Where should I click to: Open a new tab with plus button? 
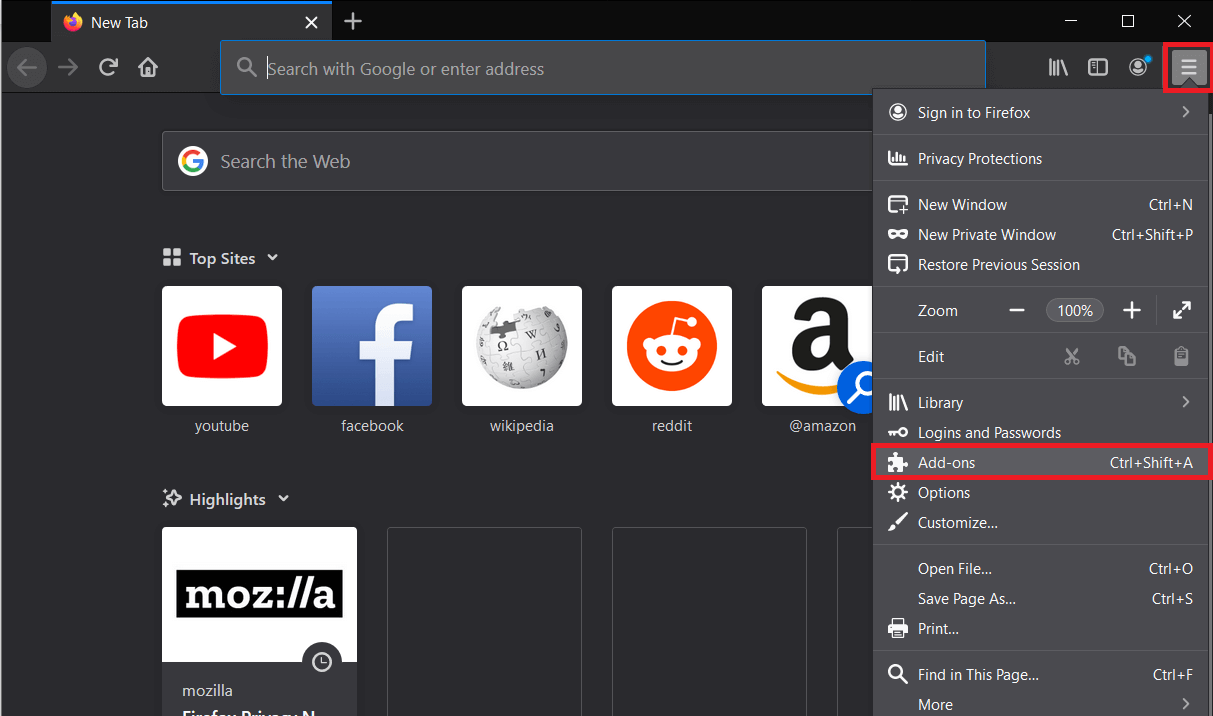(x=352, y=21)
